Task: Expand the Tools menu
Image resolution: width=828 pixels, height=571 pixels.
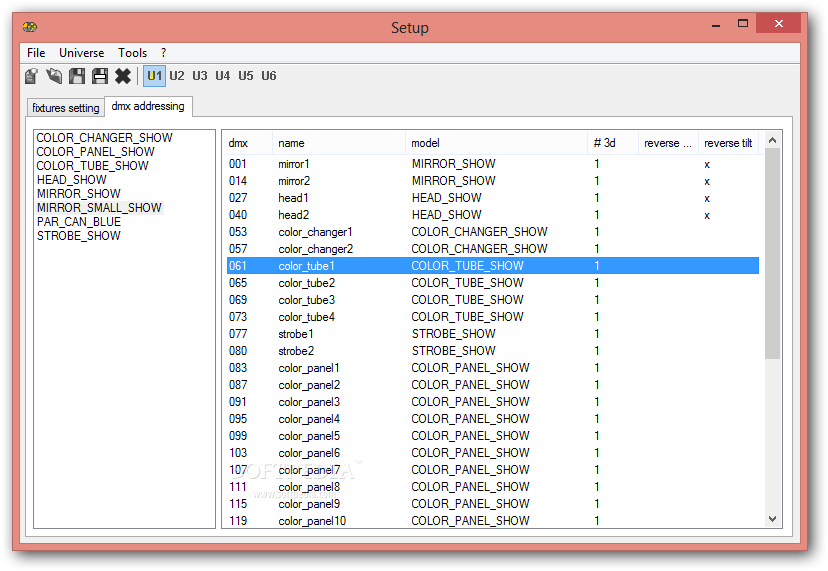Action: (x=133, y=53)
